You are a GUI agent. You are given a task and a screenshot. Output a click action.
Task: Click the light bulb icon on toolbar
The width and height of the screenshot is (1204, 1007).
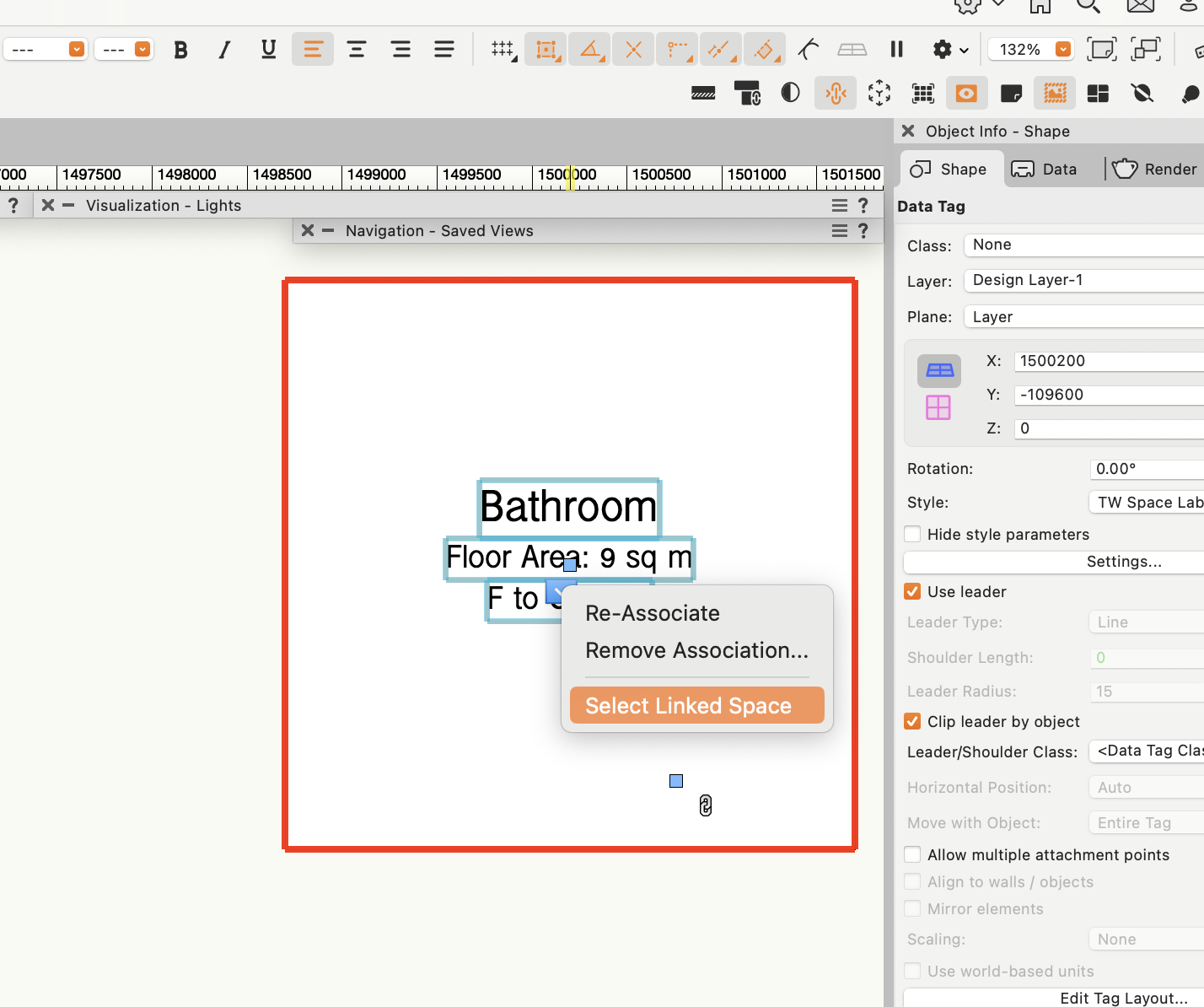1191,93
